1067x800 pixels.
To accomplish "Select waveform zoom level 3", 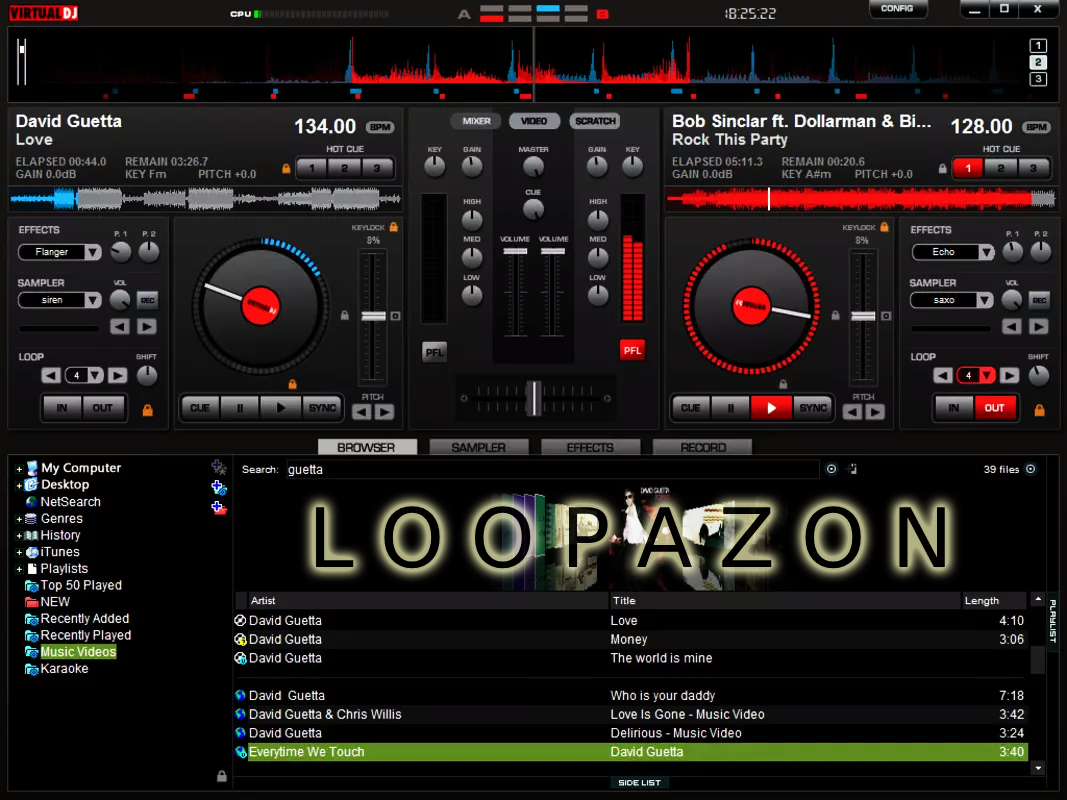I will click(x=1038, y=79).
